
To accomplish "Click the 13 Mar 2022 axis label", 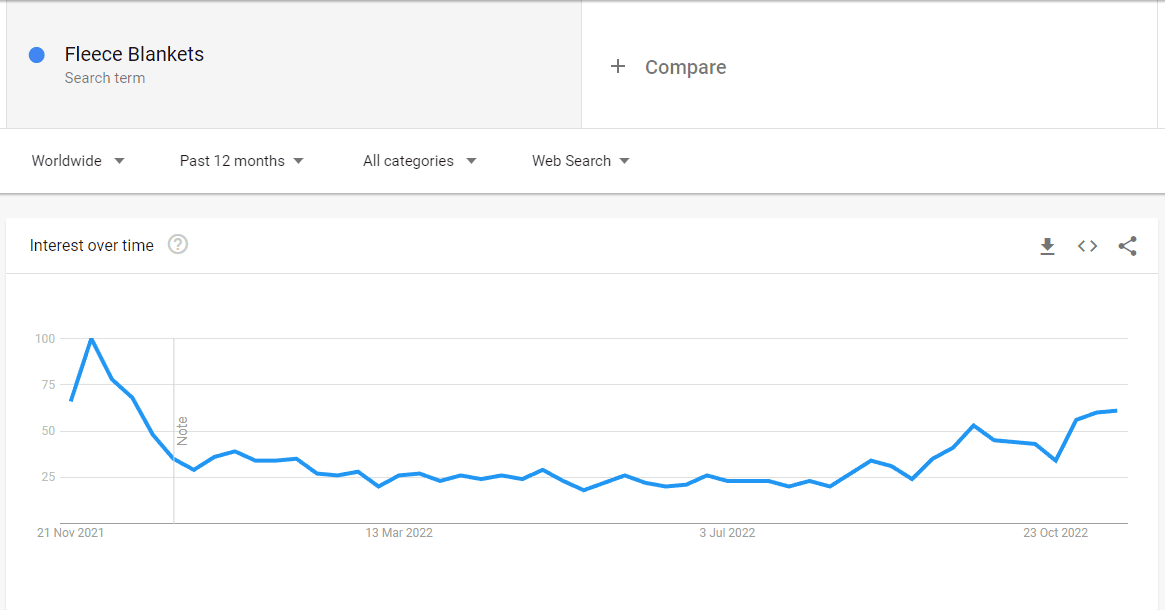I will pos(399,533).
